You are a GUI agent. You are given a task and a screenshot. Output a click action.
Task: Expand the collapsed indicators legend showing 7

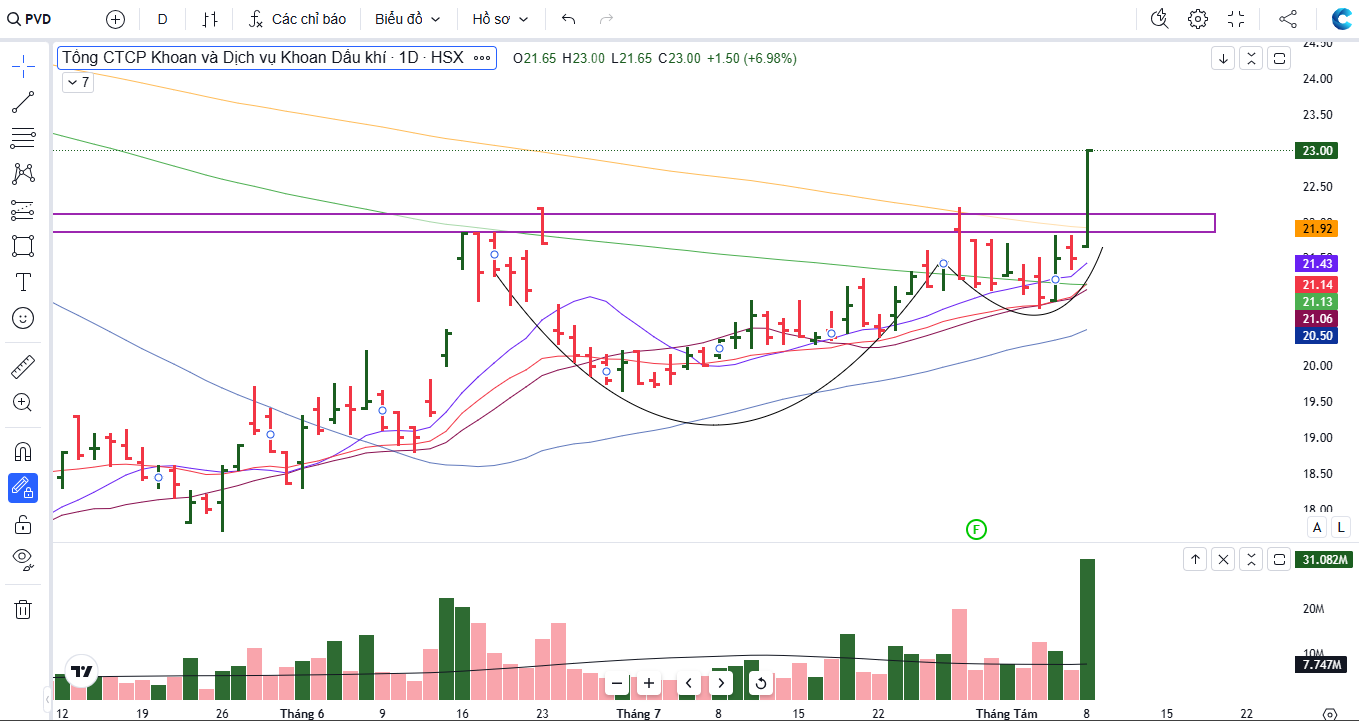pyautogui.click(x=78, y=82)
